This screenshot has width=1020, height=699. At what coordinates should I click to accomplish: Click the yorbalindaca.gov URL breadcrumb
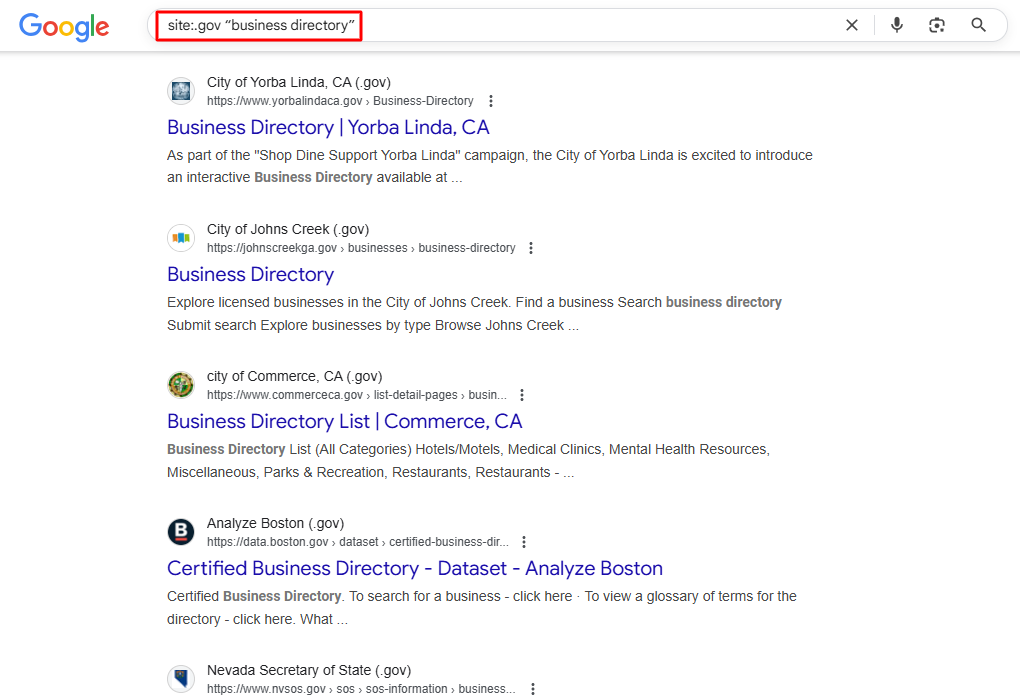point(340,101)
